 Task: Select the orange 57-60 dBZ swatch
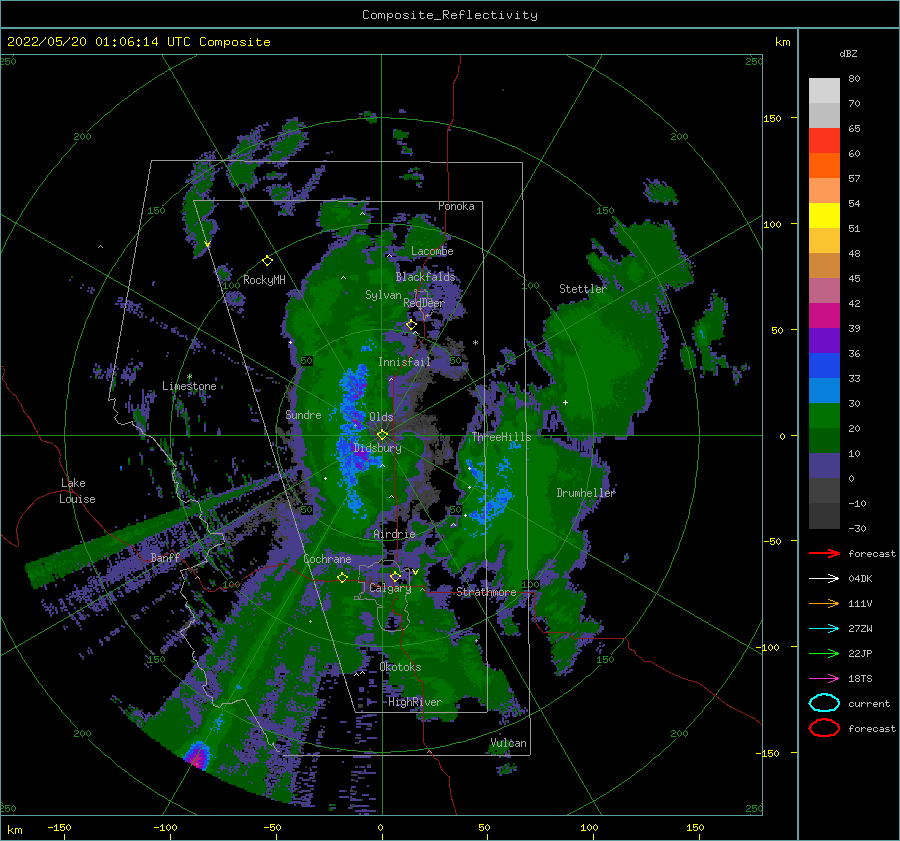coord(824,166)
